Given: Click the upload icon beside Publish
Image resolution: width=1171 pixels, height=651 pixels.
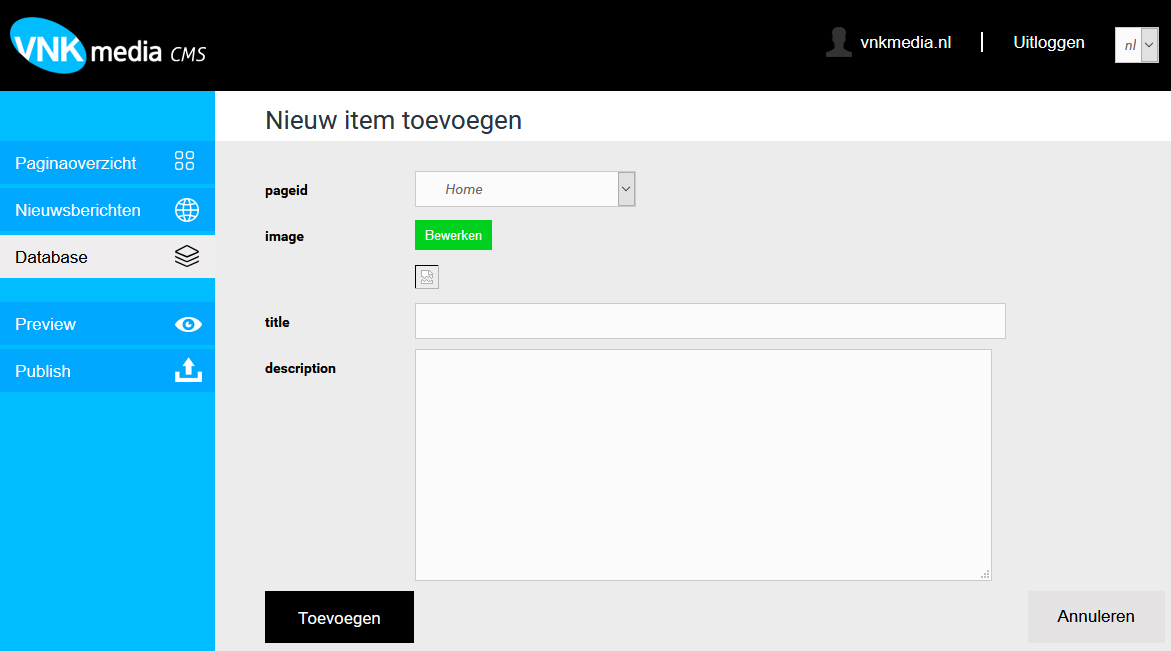Looking at the screenshot, I should [x=188, y=371].
